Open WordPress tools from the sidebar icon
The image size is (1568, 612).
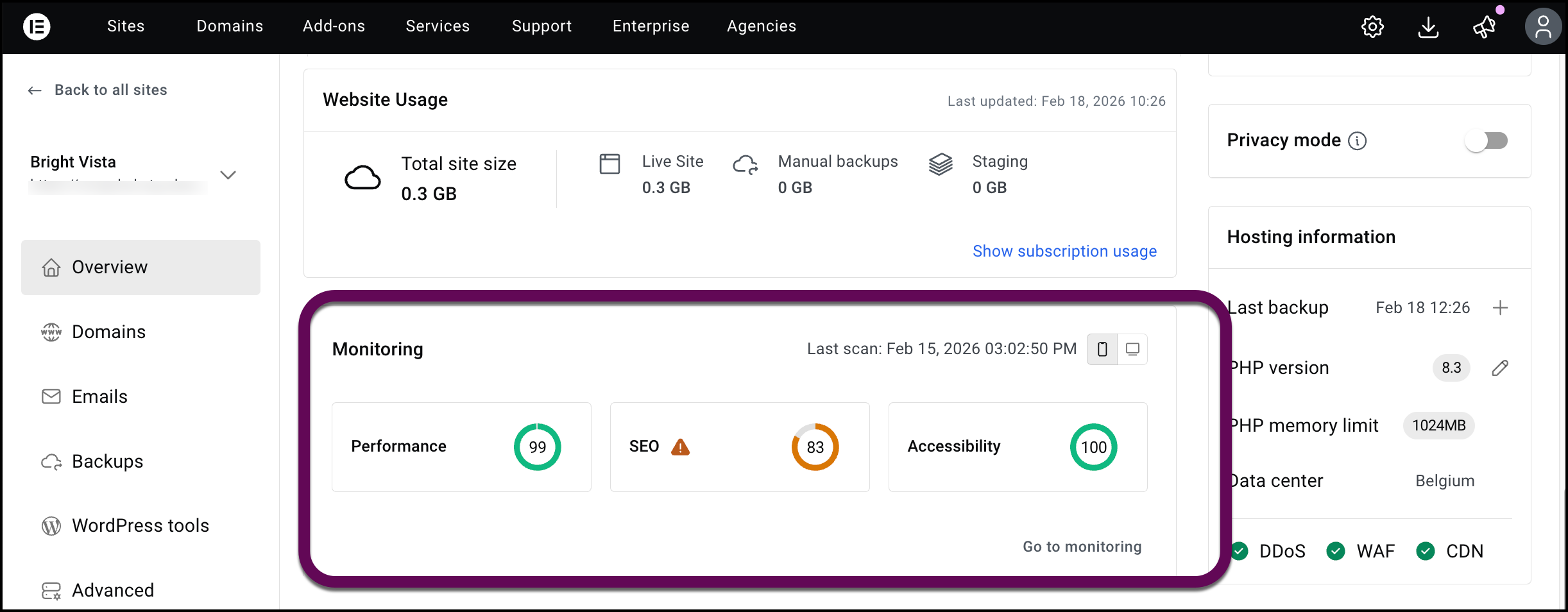51,526
